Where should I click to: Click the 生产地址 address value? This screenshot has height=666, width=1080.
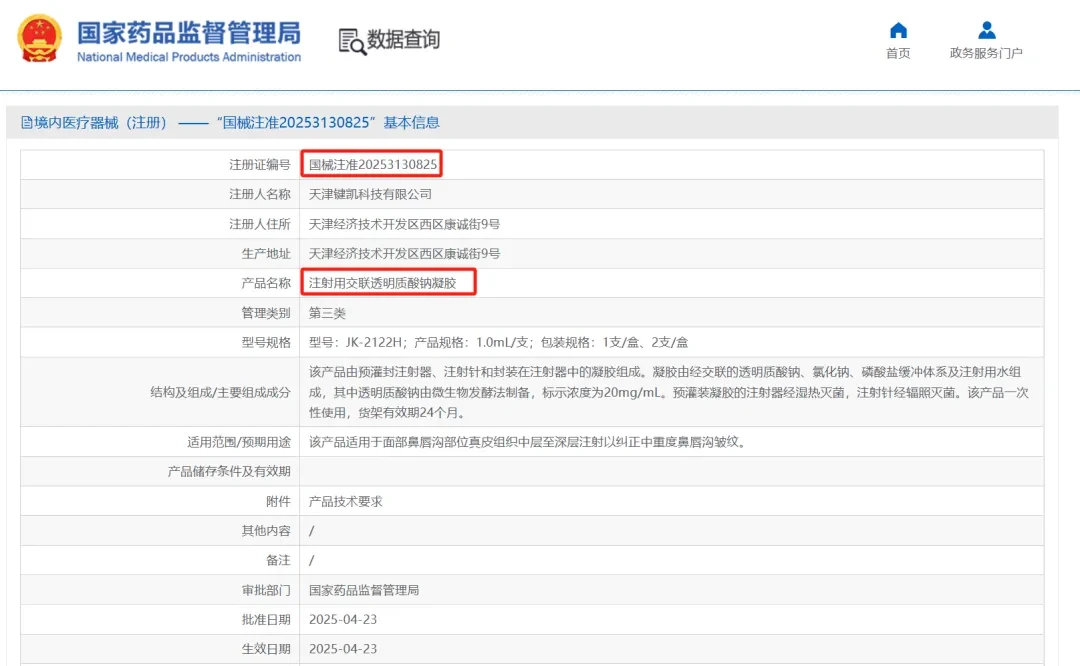click(404, 253)
